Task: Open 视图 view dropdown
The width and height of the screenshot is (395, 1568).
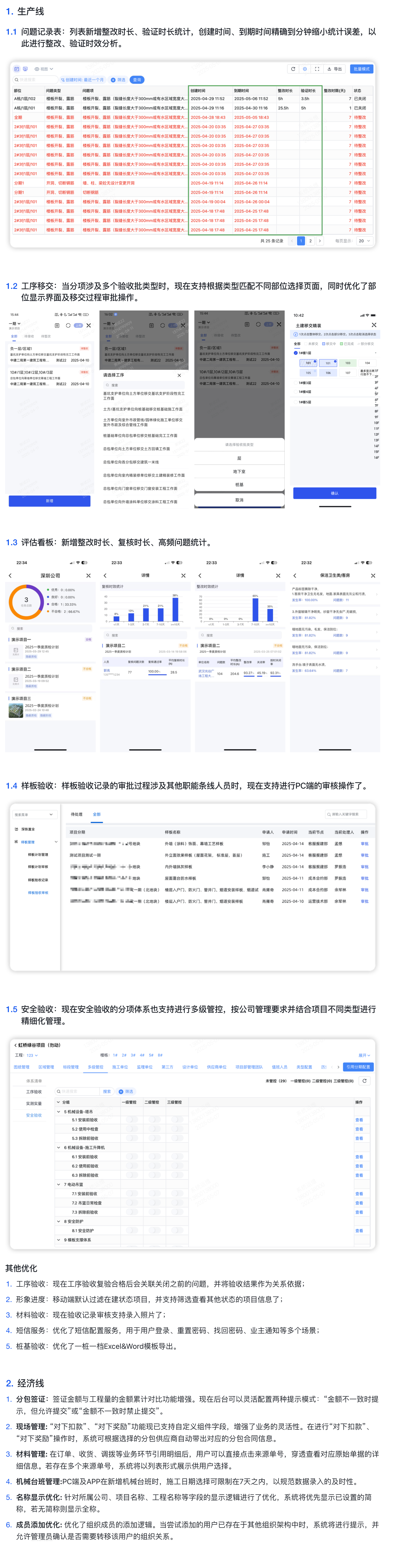Action: tap(44, 69)
